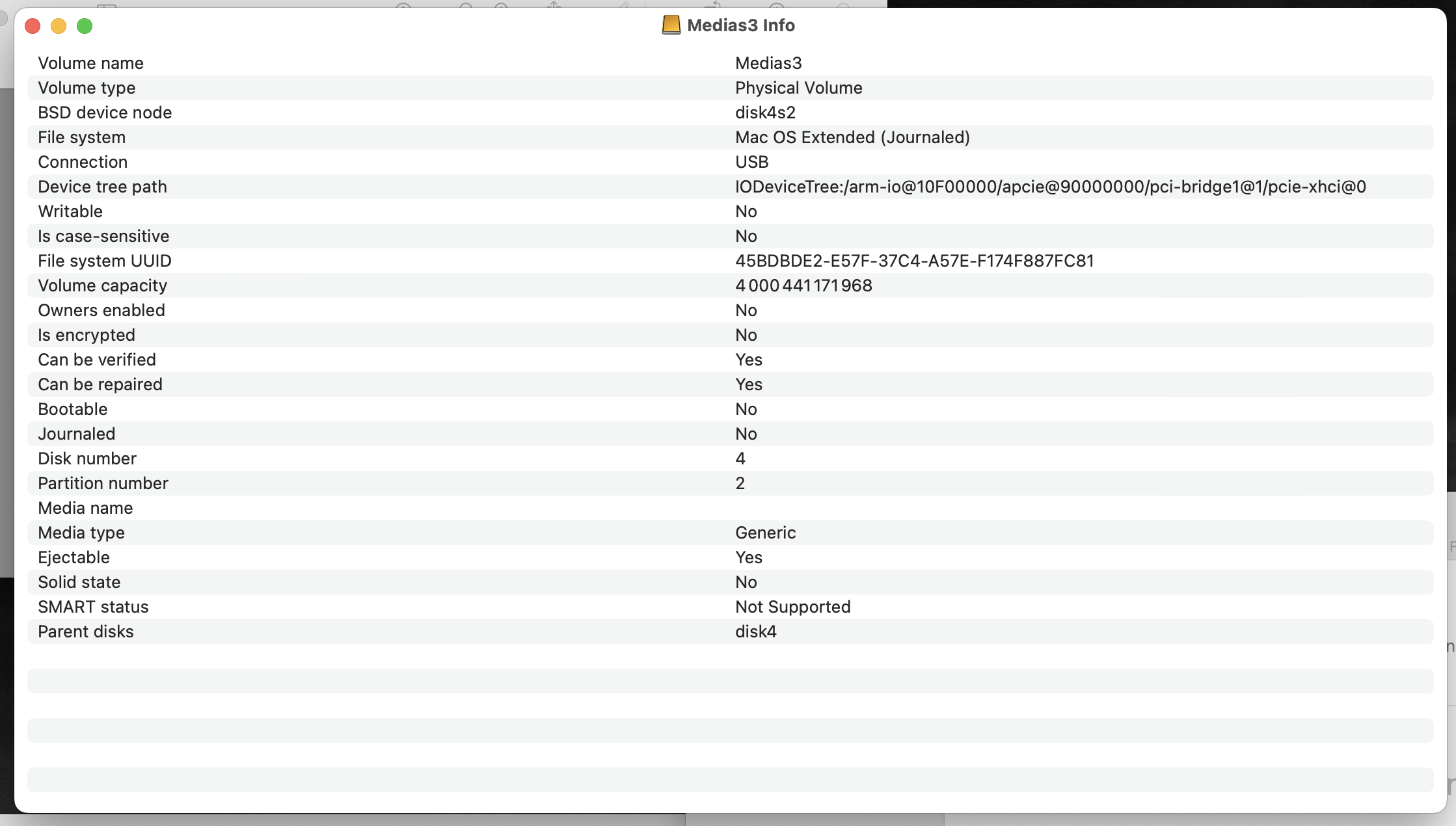
Task: Click the File system UUID value
Action: pos(914,261)
